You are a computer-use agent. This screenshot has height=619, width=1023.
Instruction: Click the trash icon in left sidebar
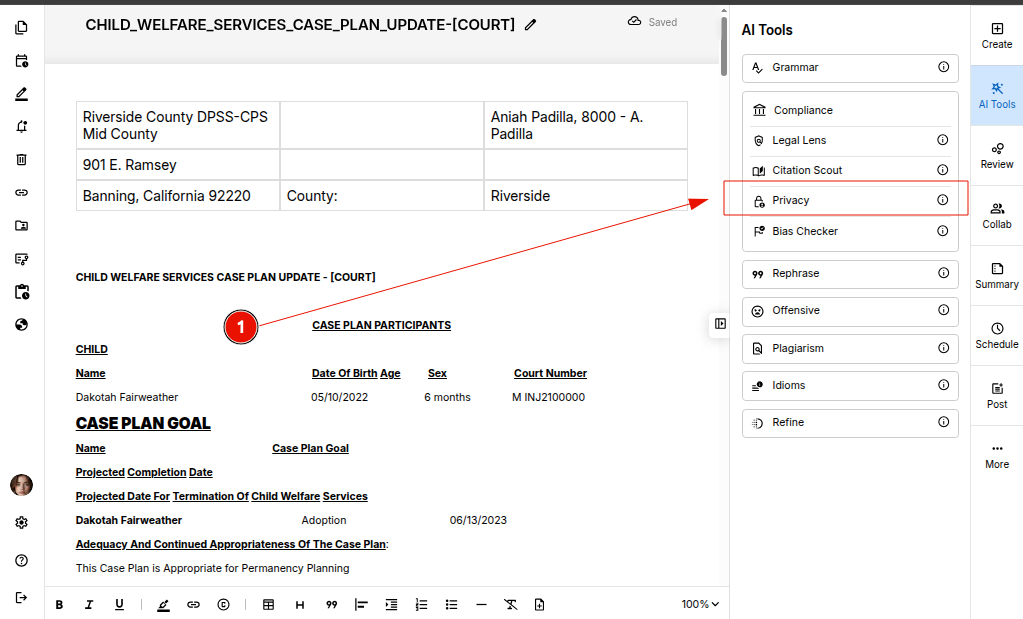tap(21, 159)
